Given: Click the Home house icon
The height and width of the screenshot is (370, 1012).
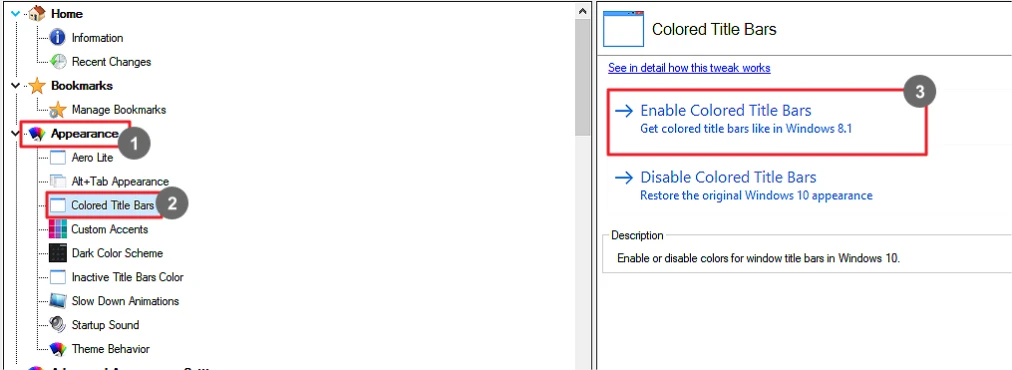Looking at the screenshot, I should pyautogui.click(x=37, y=14).
